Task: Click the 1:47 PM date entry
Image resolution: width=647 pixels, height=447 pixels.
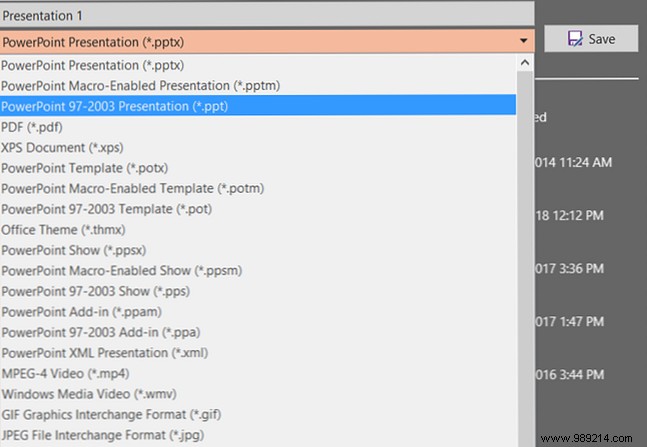Action: pos(569,321)
